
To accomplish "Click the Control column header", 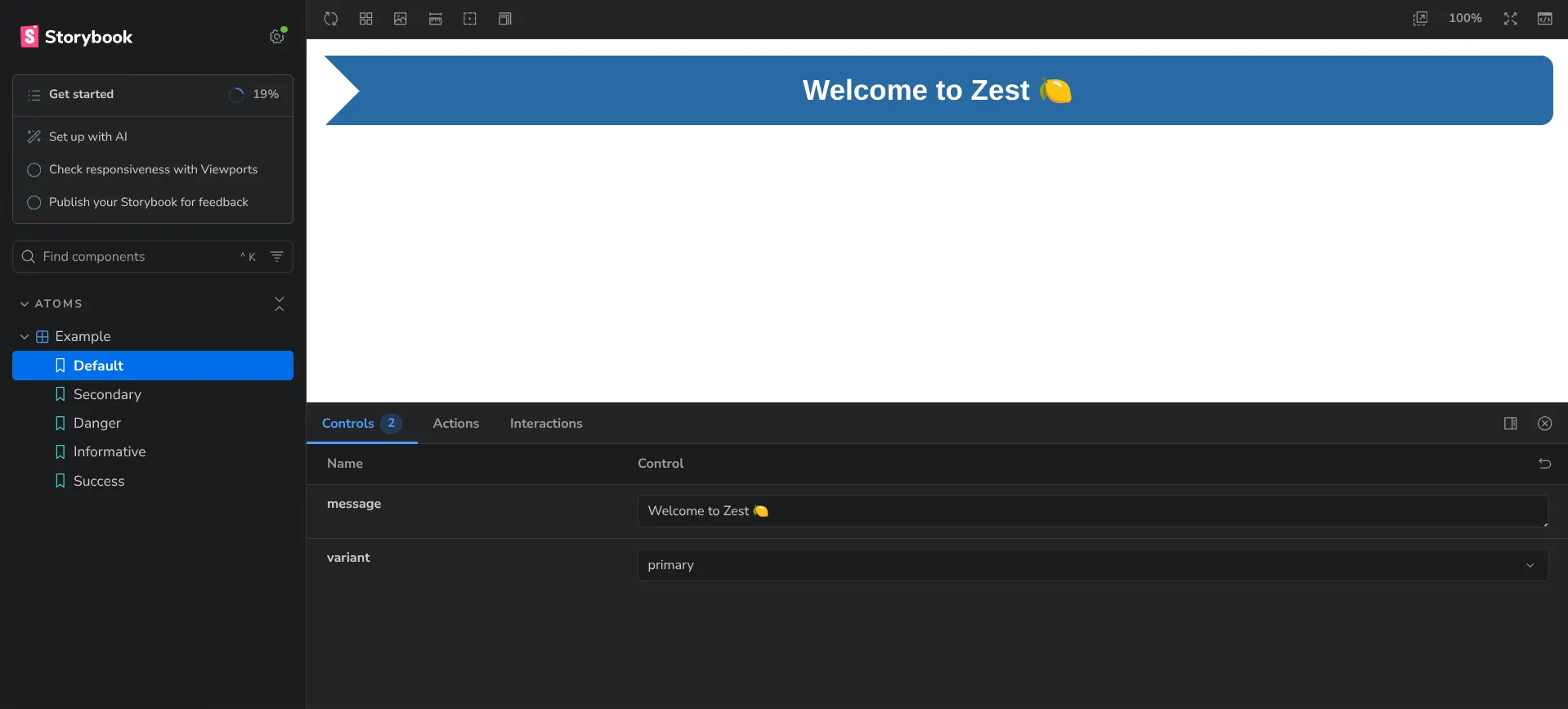I will 661,464.
